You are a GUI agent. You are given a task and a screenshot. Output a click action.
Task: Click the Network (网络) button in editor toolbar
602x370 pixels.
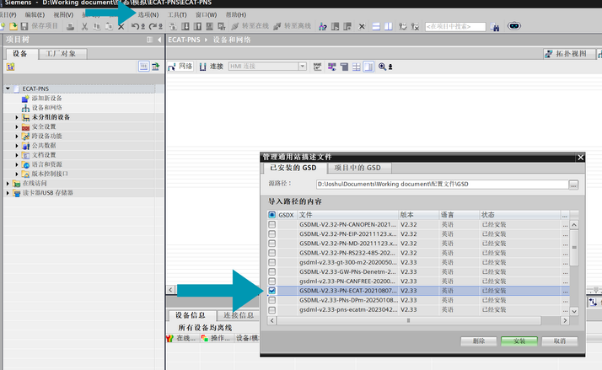180,66
